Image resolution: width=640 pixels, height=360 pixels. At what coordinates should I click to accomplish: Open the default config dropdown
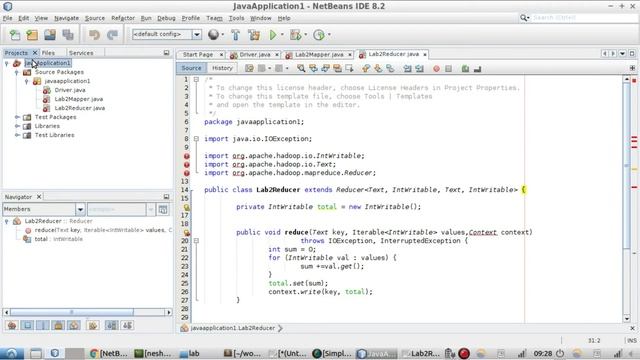click(197, 35)
